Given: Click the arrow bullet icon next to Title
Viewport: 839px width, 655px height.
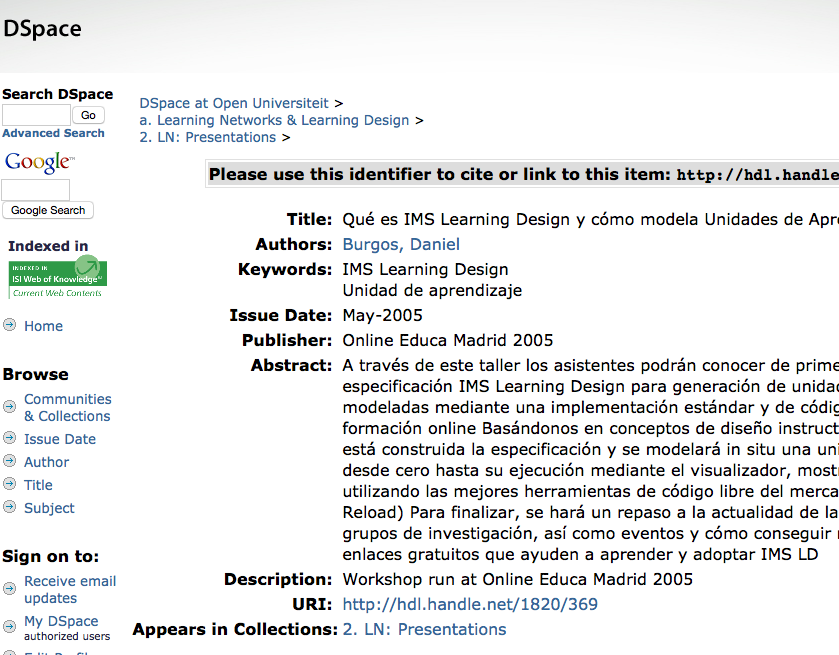Looking at the screenshot, I should click(9, 484).
